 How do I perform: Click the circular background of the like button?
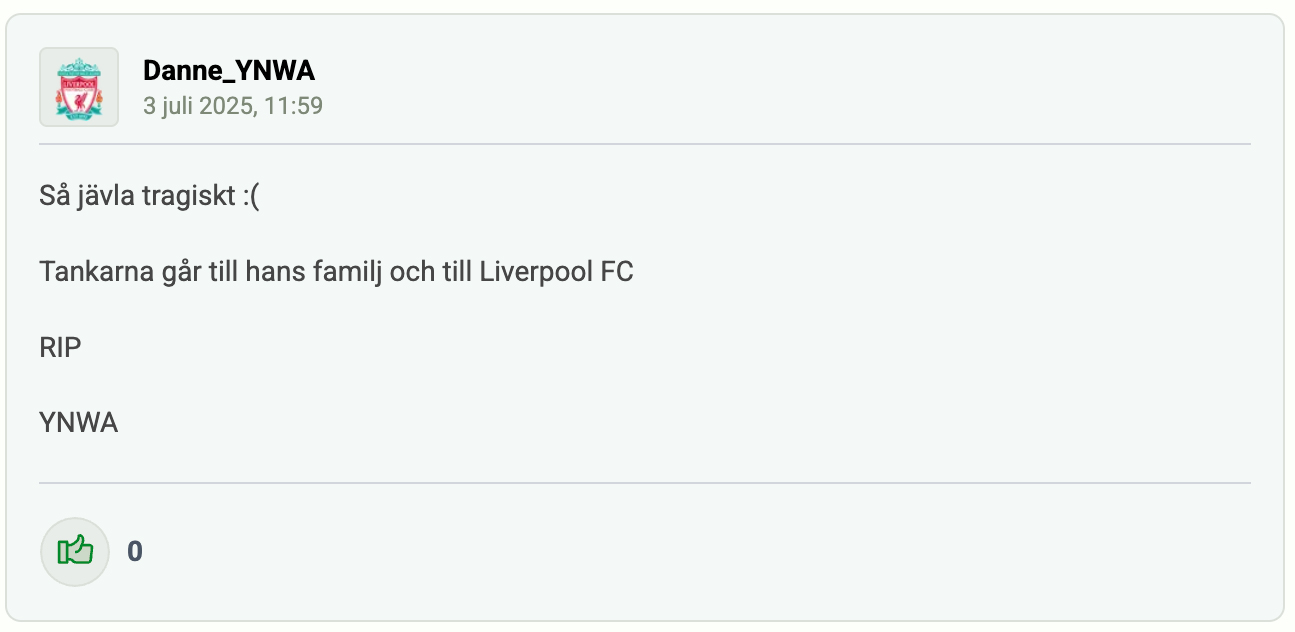75,552
